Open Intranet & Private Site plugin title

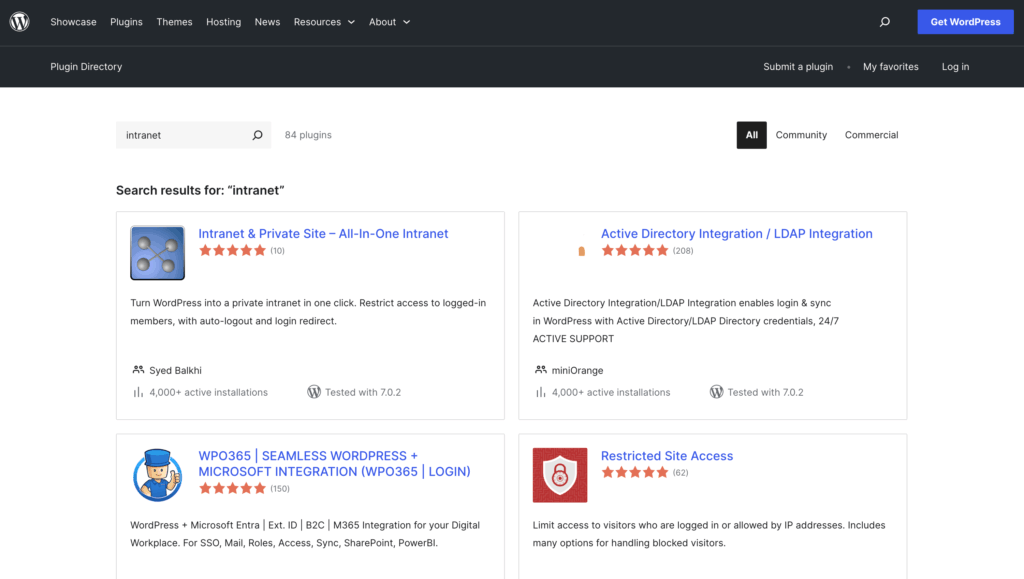(x=323, y=234)
